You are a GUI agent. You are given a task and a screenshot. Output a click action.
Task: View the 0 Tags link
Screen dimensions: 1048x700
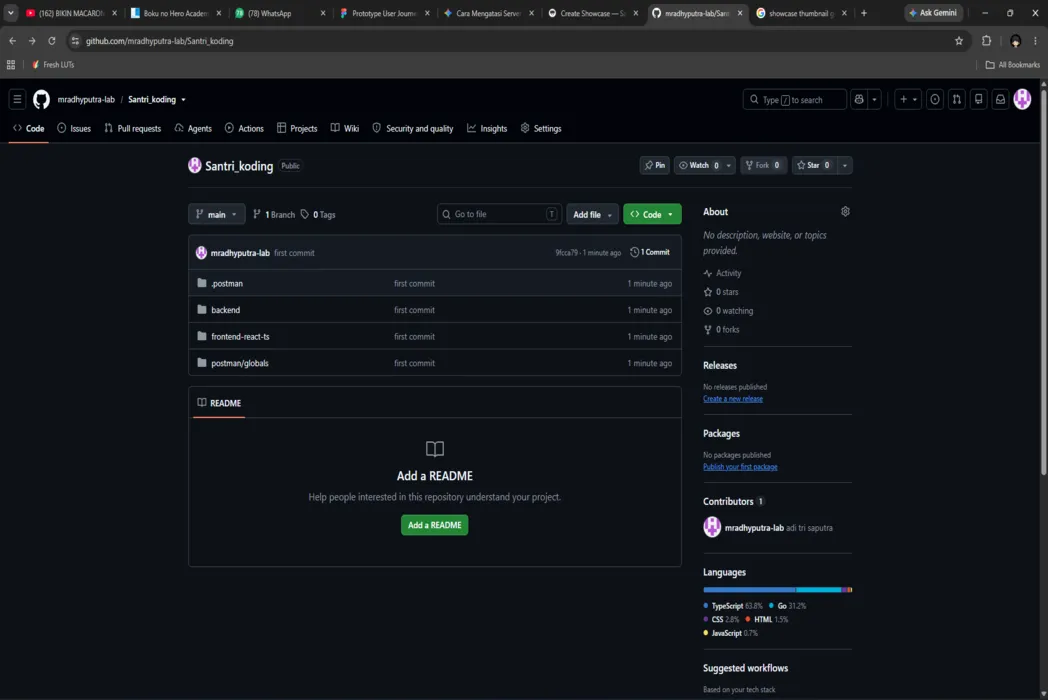tap(318, 215)
